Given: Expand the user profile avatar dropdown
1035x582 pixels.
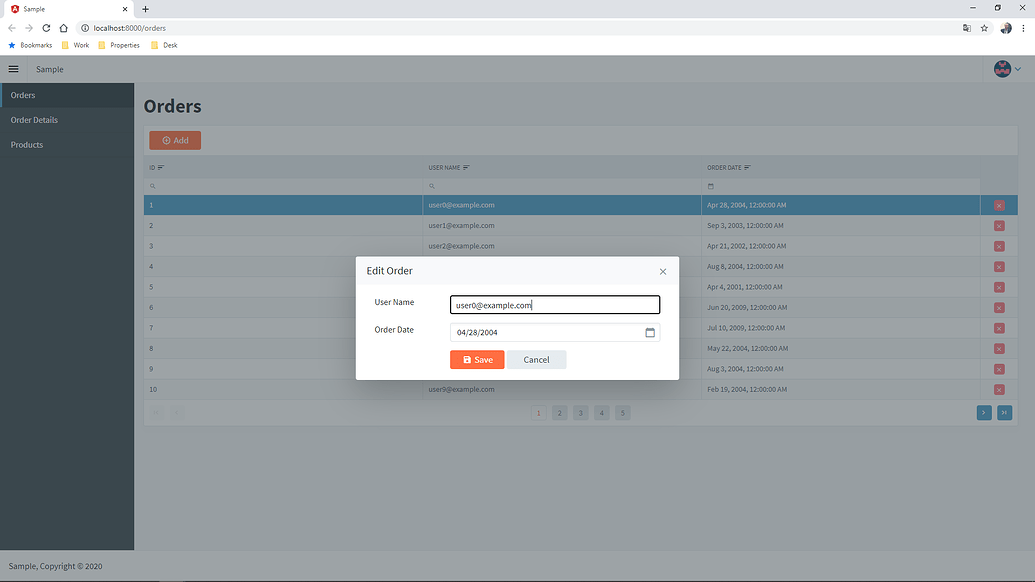Looking at the screenshot, I should coord(1007,69).
